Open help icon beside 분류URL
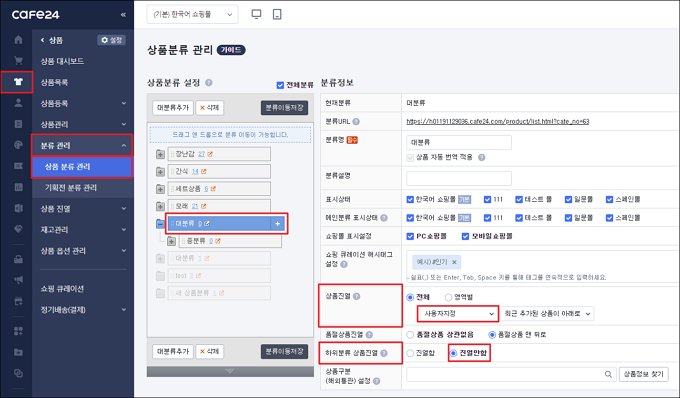The width and height of the screenshot is (680, 398). 356,121
